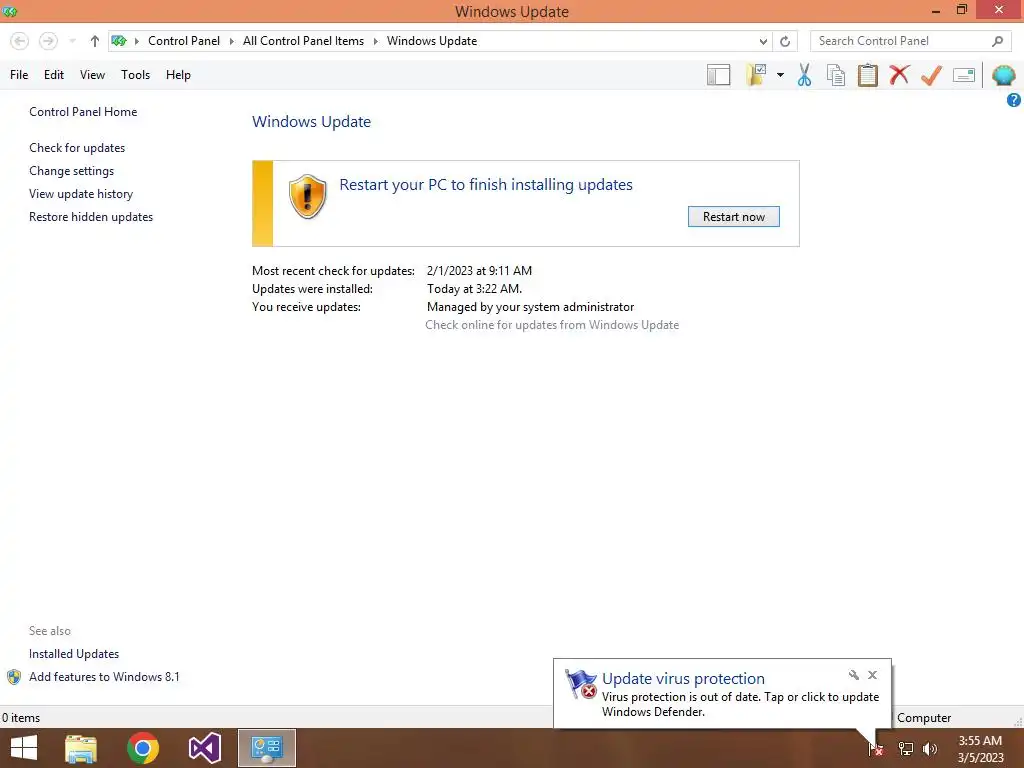Image resolution: width=1024 pixels, height=768 pixels.
Task: Open recent locations dropdown arrow
Action: pyautogui.click(x=72, y=41)
